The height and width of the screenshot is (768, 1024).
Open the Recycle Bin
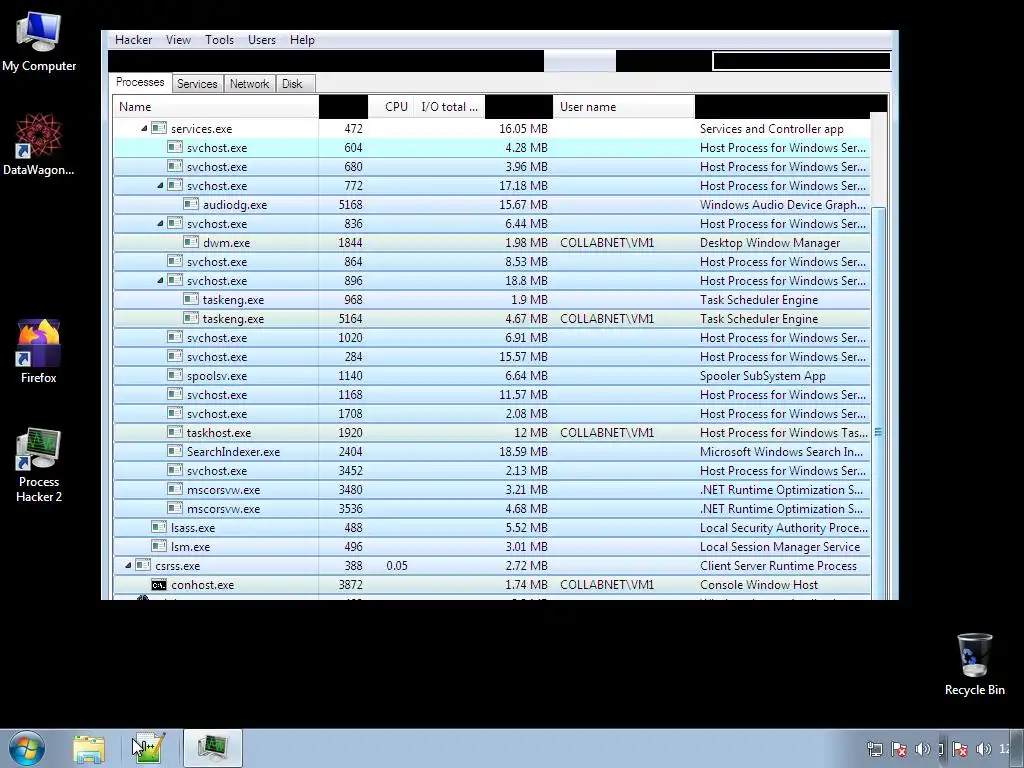pos(974,664)
